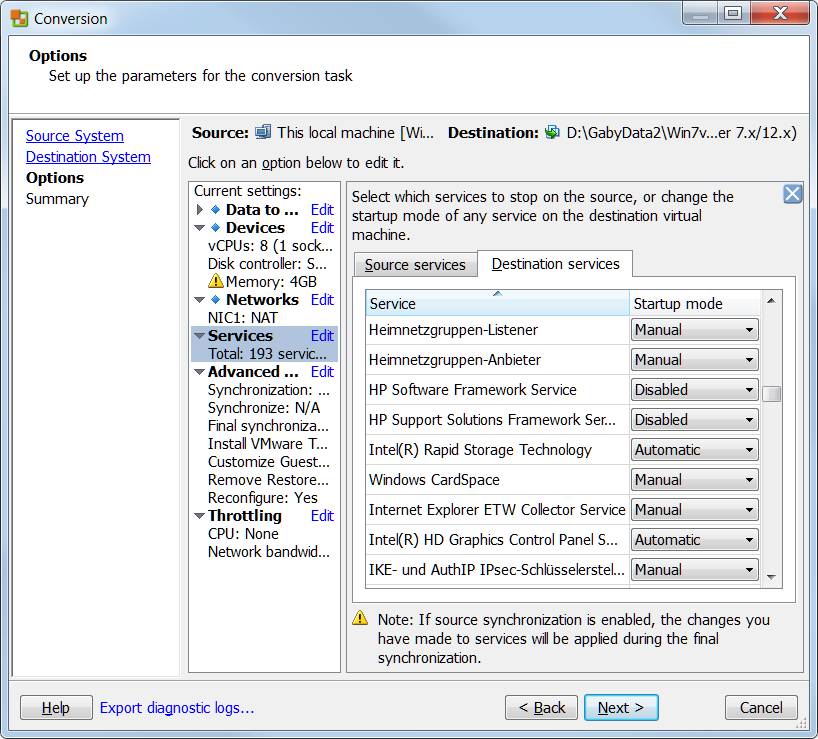Cancel the conversion wizard
The width and height of the screenshot is (818, 739).
pyautogui.click(x=761, y=708)
